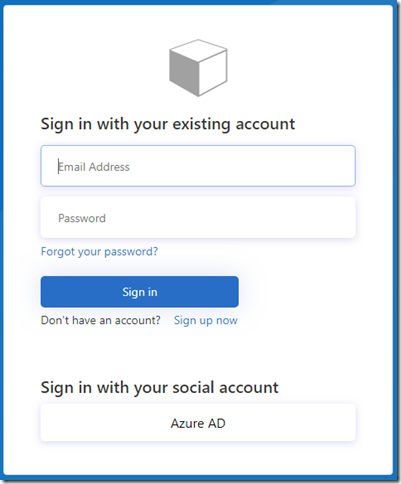Click empty right side of the Email Address box

(267, 166)
